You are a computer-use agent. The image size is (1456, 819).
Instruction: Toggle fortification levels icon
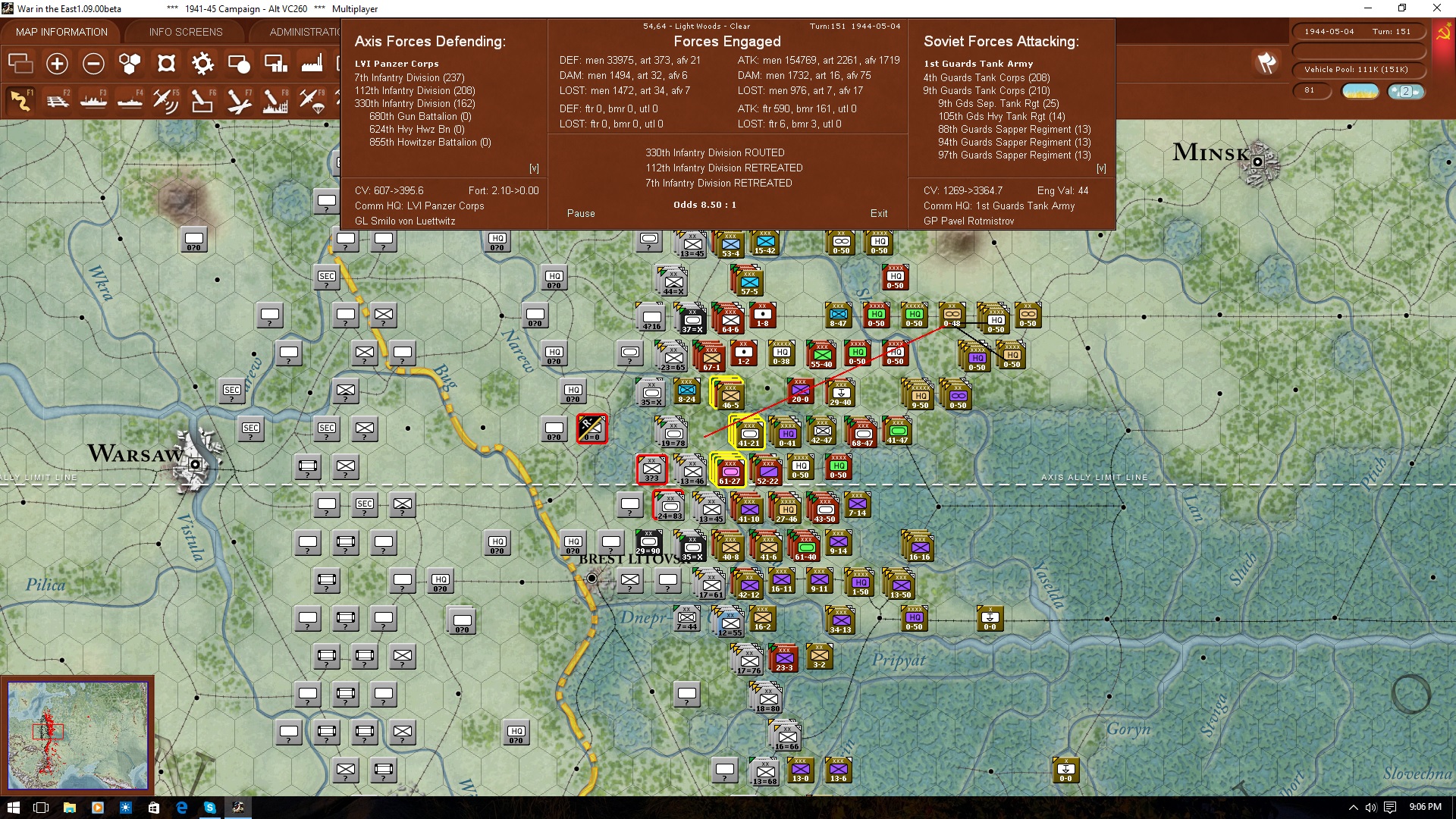(166, 64)
